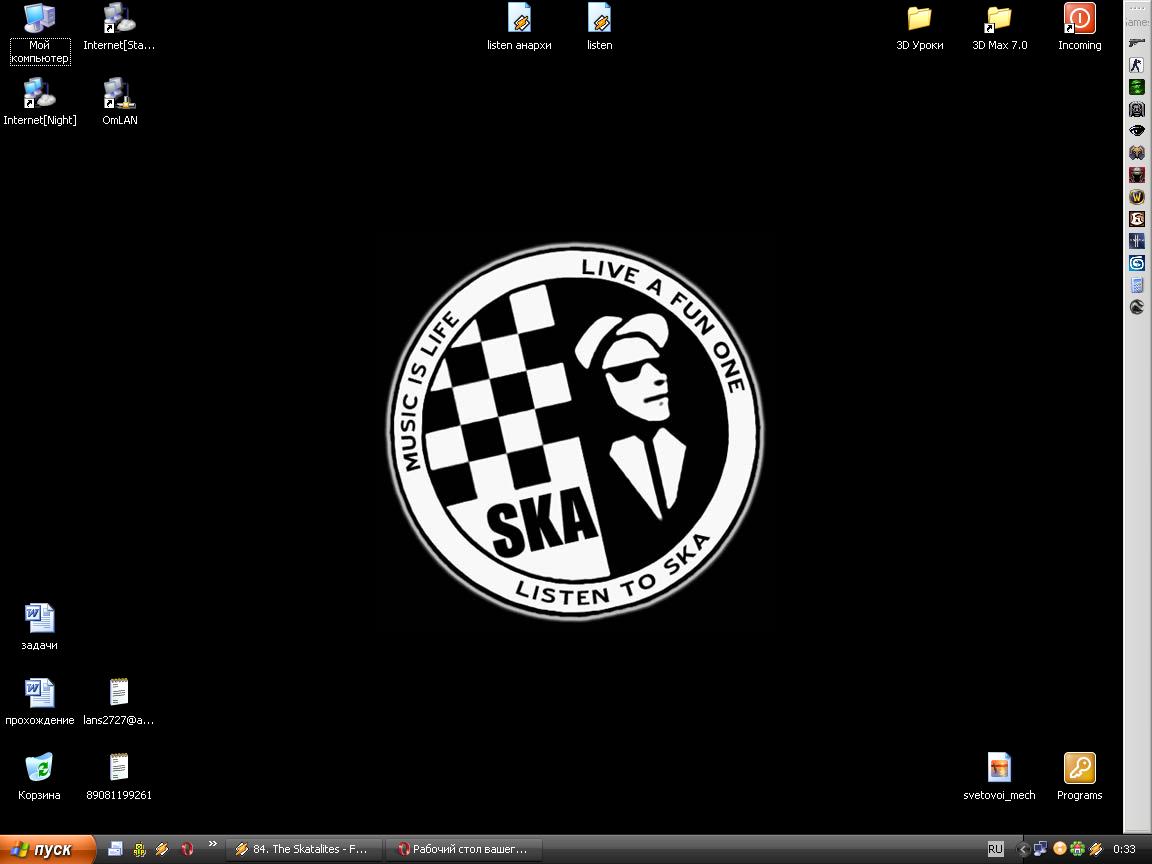Launch Counter-Strike from the games sidebar
Image resolution: width=1152 pixels, height=864 pixels.
tap(1137, 65)
